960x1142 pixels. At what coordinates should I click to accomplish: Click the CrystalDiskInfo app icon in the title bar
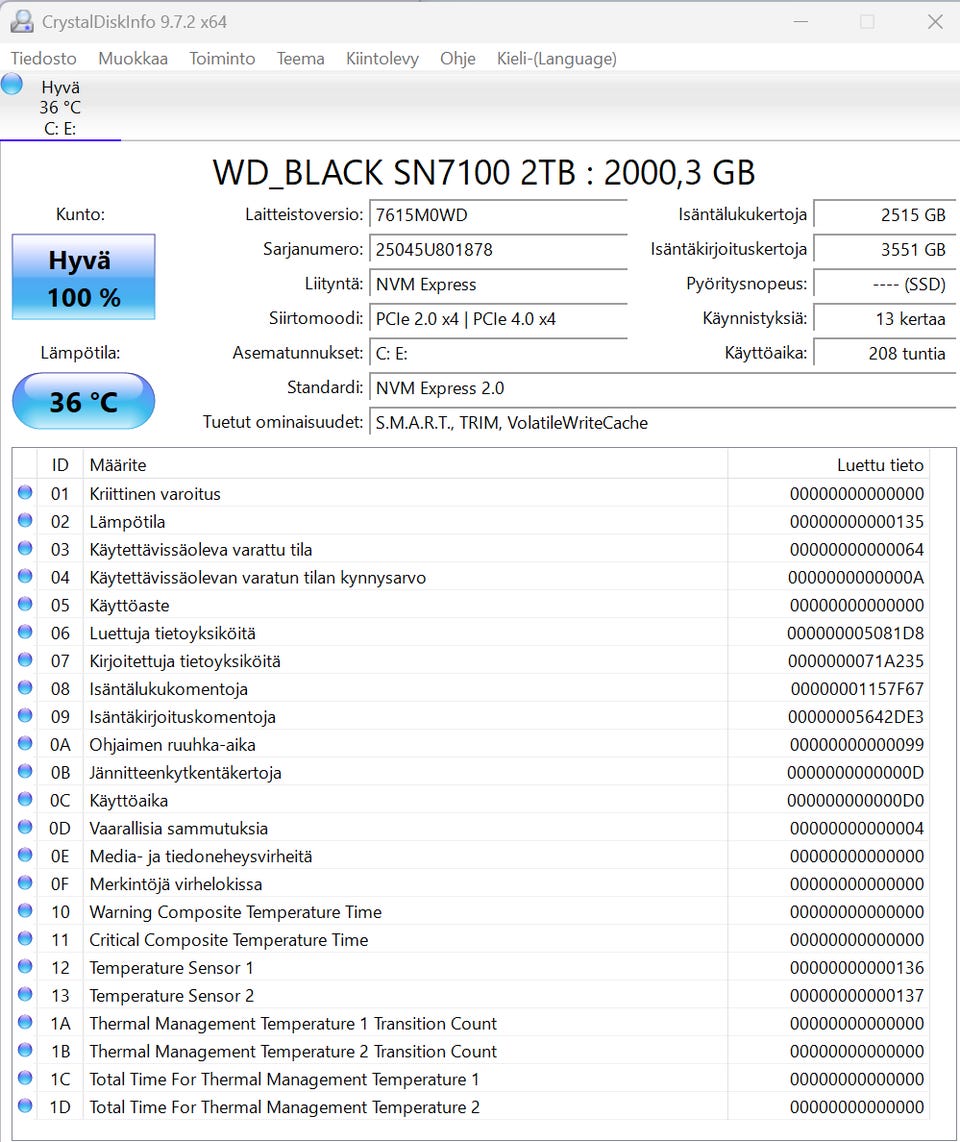[x=21, y=21]
